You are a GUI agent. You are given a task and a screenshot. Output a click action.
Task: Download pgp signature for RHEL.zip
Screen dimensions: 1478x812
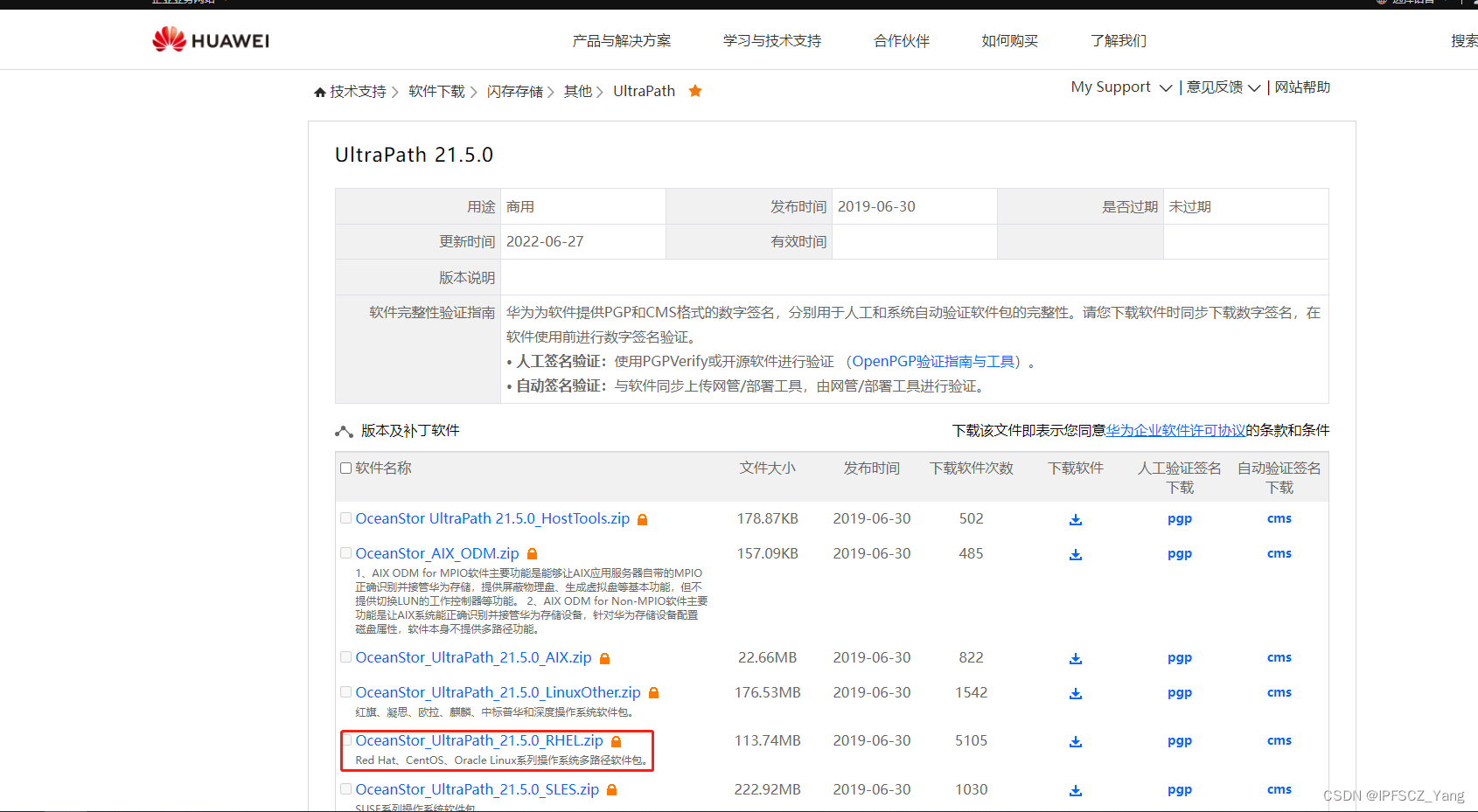(1180, 741)
